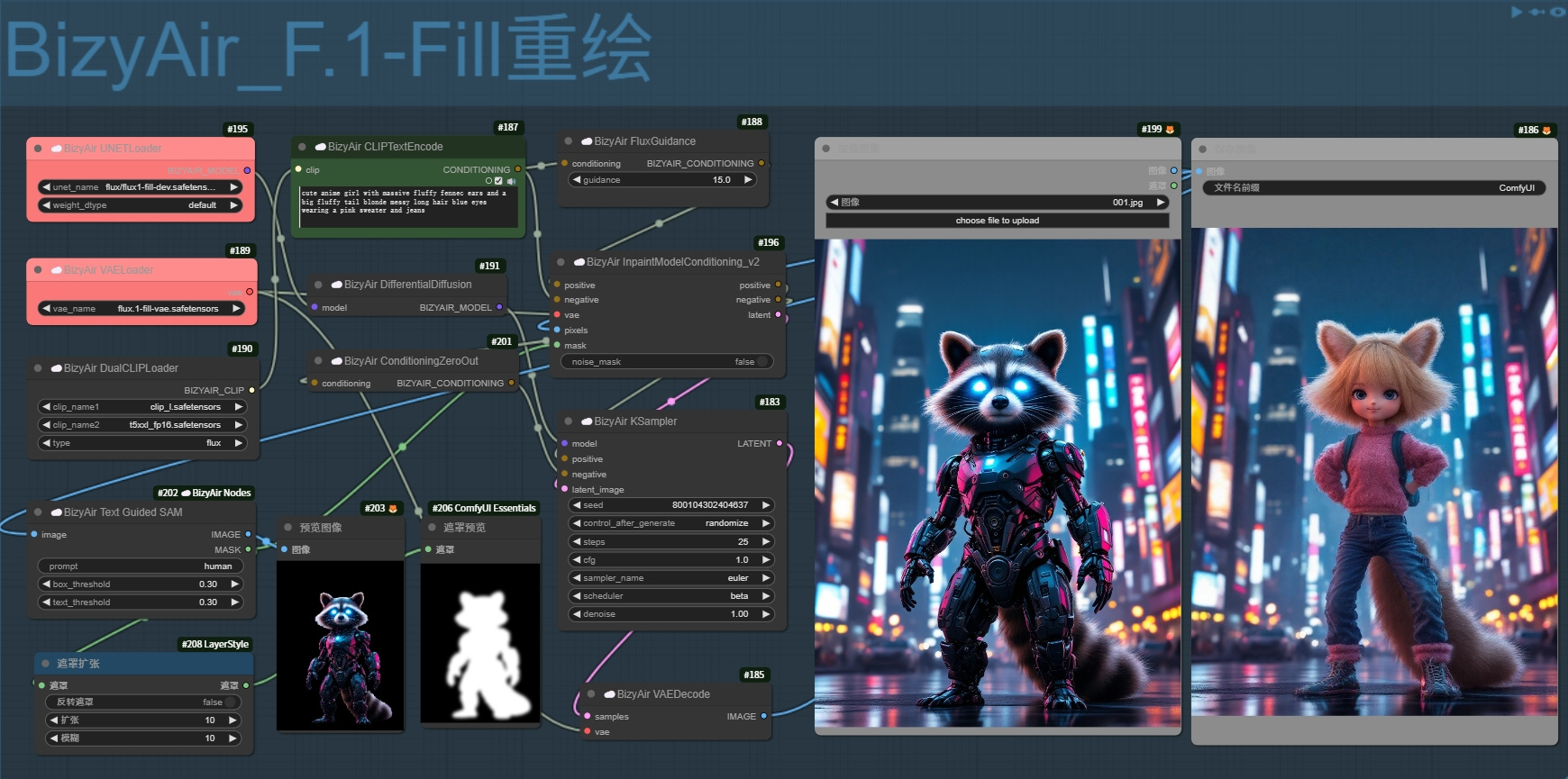The width and height of the screenshot is (1568, 779).
Task: Click the #208 LayerStyle badge
Action: pyautogui.click(x=215, y=644)
